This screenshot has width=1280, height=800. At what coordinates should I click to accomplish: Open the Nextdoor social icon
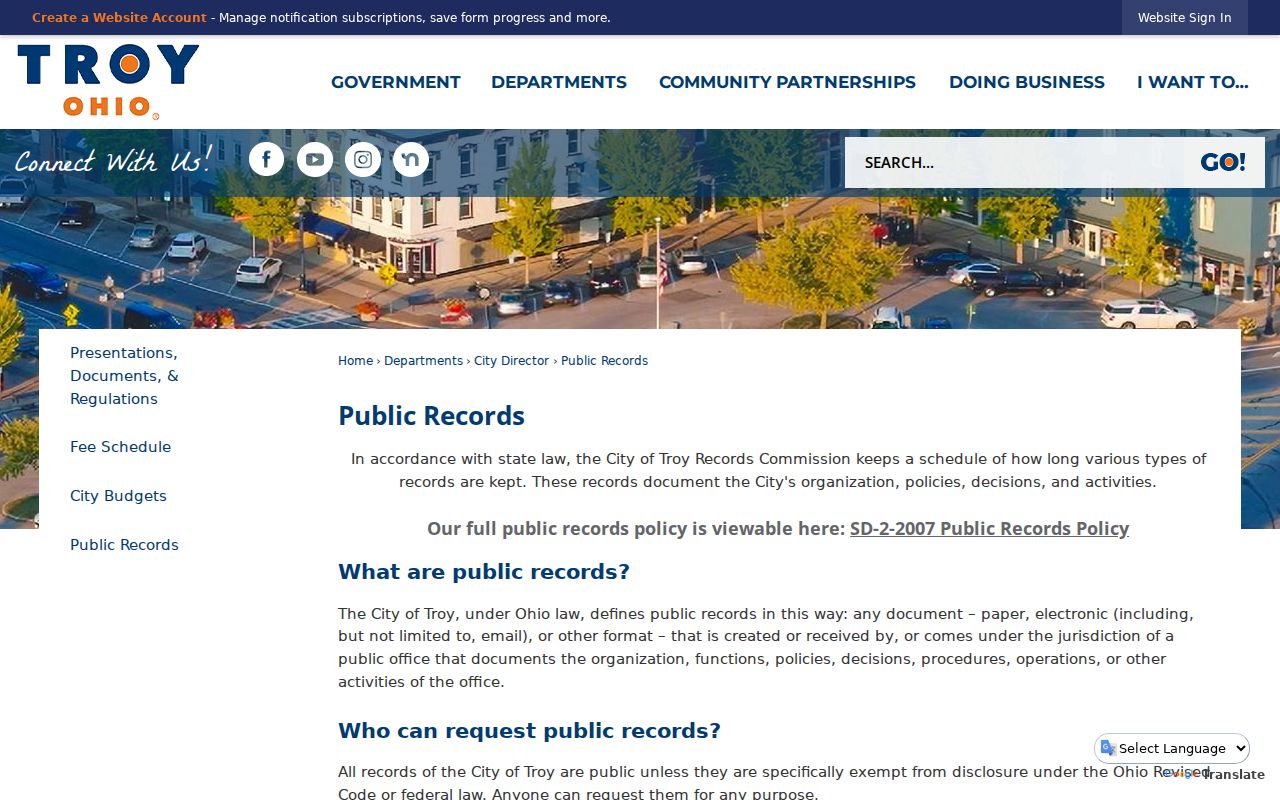(x=410, y=159)
